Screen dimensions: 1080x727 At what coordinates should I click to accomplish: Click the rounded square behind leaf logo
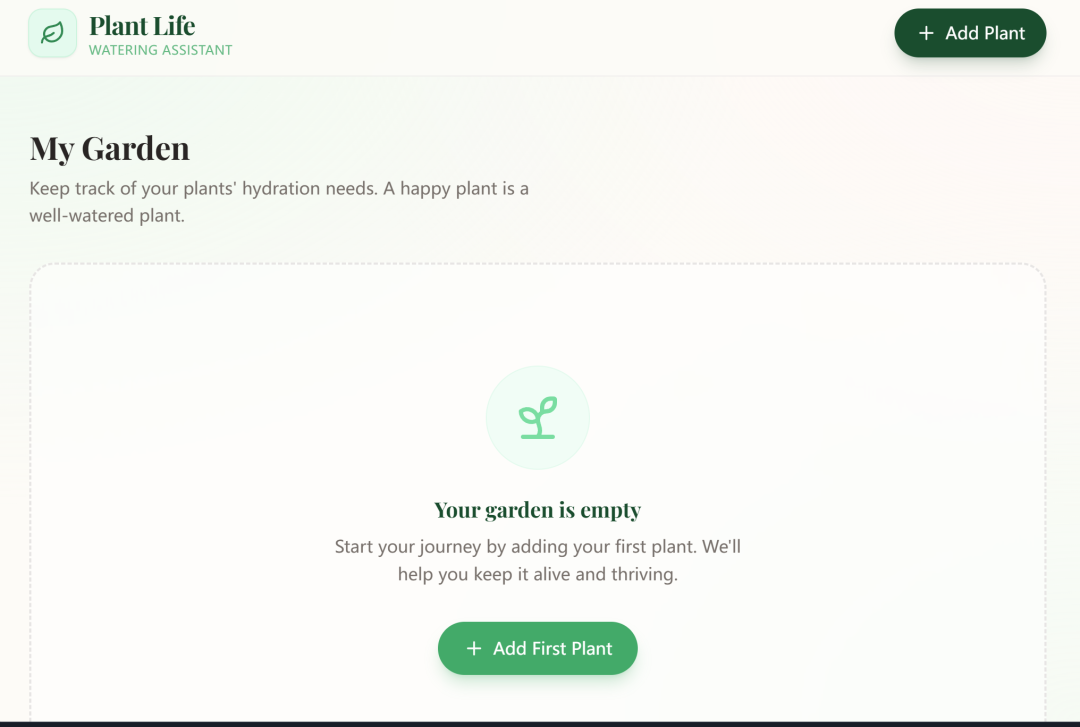(x=52, y=32)
